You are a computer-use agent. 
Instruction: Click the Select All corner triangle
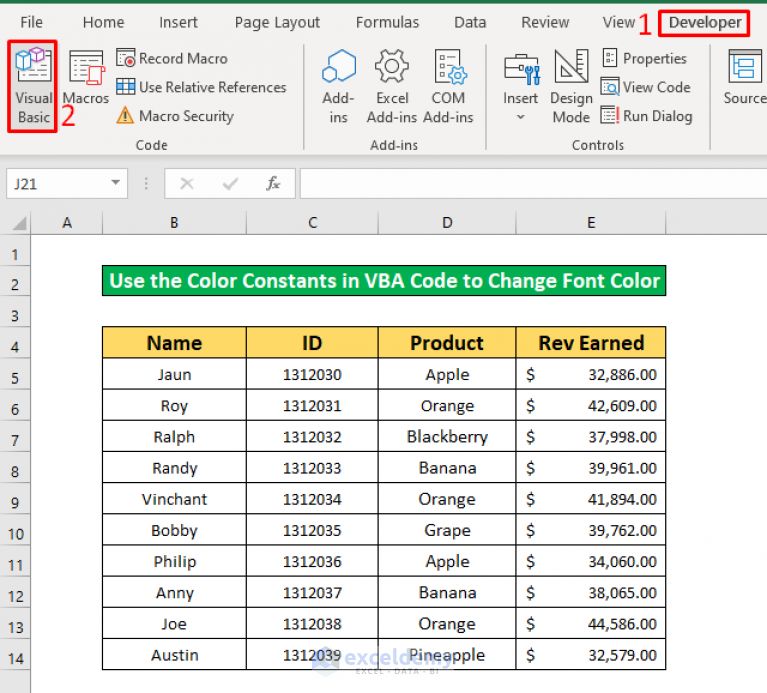click(19, 223)
